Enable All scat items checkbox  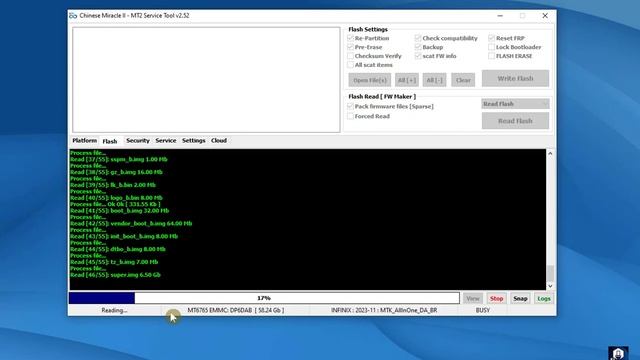click(x=350, y=65)
